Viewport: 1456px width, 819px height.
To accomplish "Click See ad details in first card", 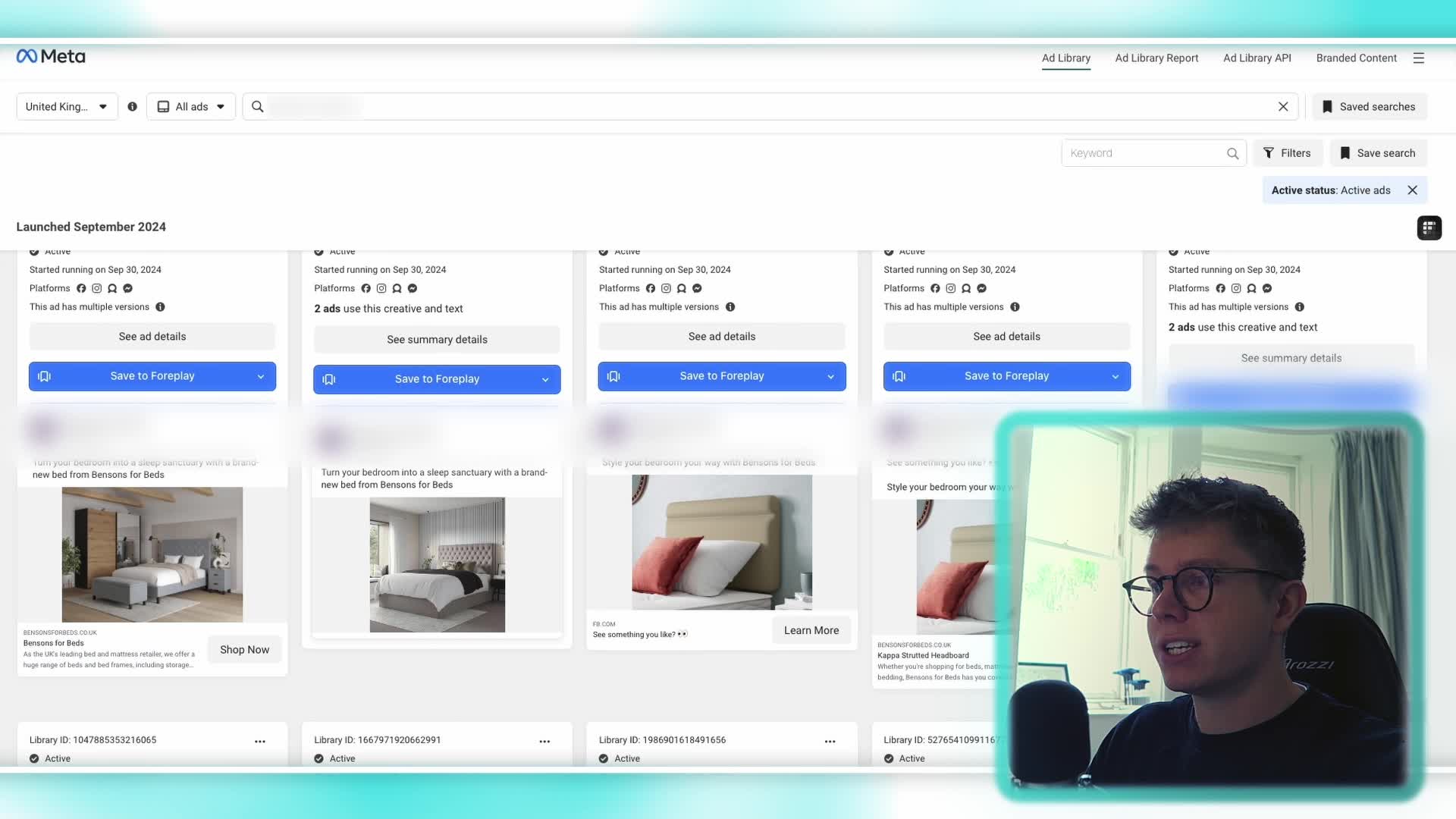I will (152, 337).
